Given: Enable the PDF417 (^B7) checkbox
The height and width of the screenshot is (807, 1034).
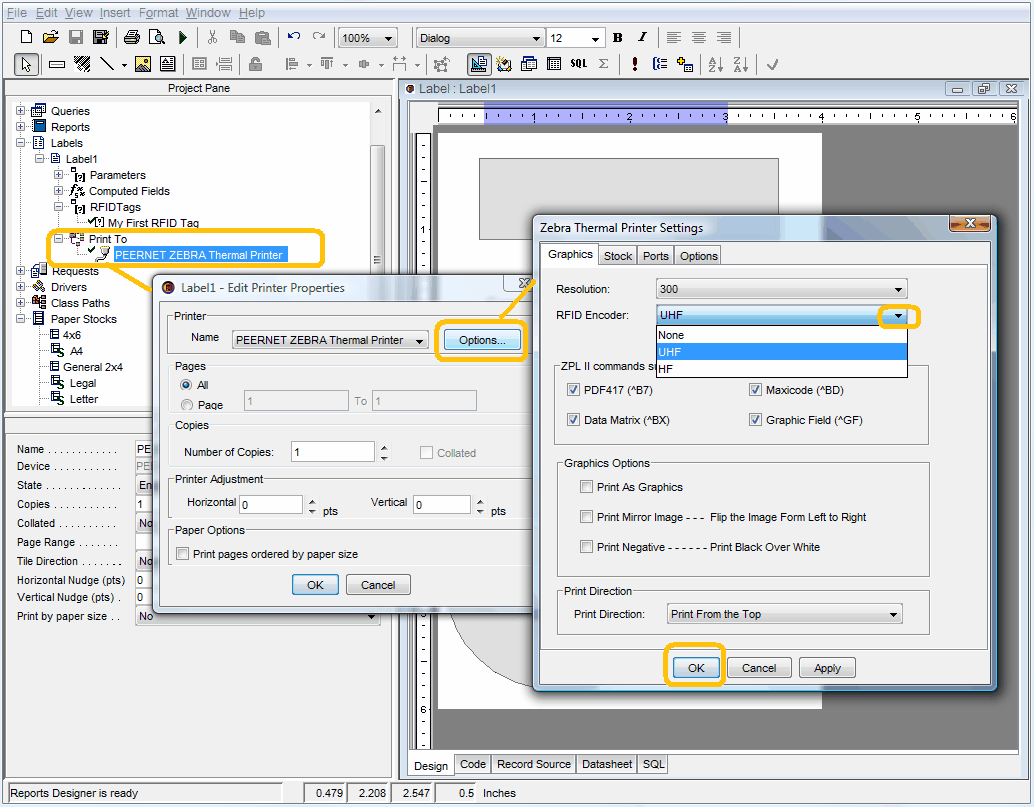Looking at the screenshot, I should (x=573, y=390).
